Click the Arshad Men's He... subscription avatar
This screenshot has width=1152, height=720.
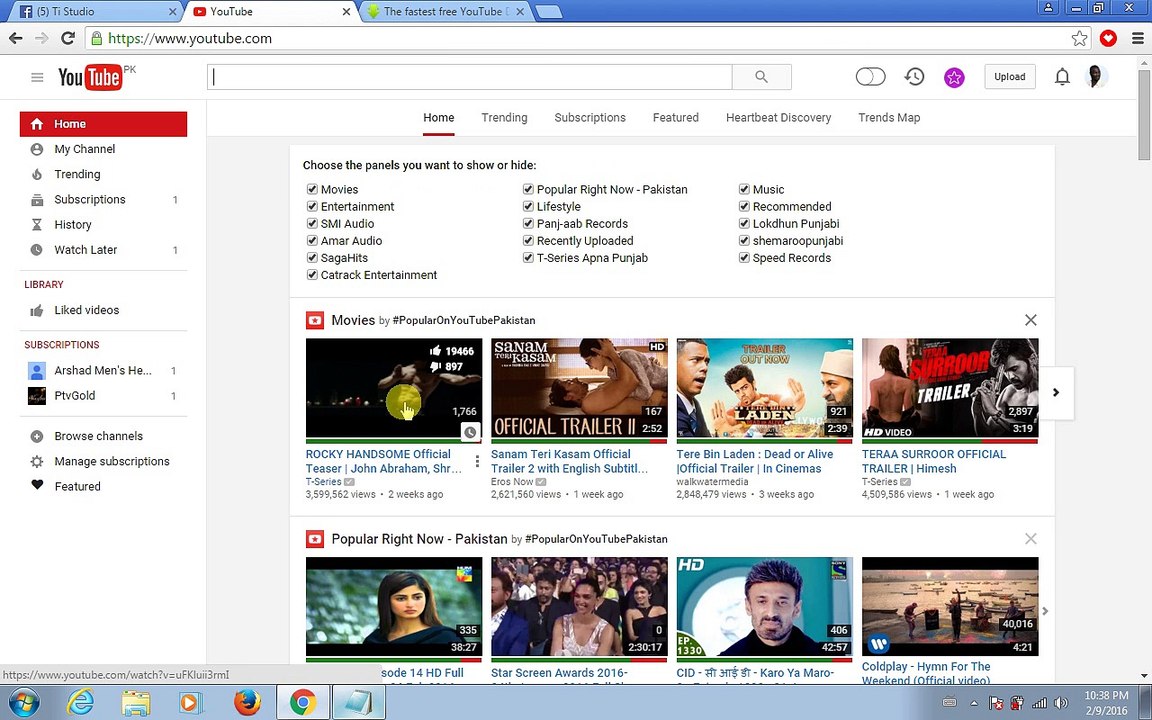click(37, 370)
